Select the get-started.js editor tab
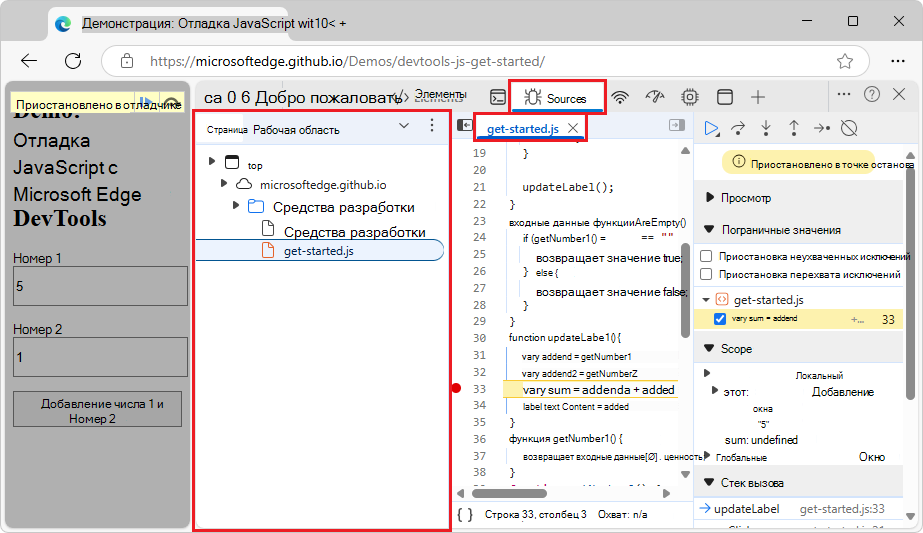 (x=523, y=128)
